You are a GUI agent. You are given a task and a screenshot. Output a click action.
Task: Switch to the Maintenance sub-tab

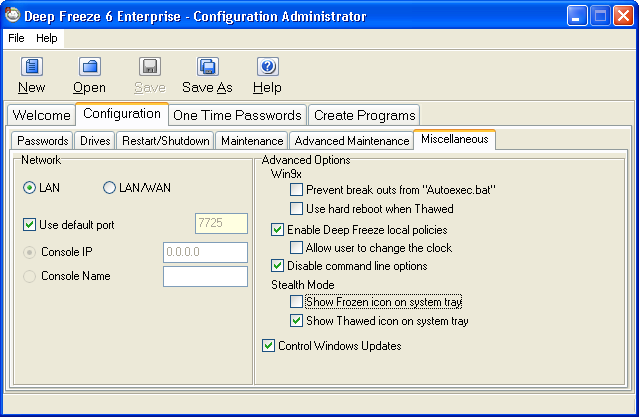coord(252,141)
